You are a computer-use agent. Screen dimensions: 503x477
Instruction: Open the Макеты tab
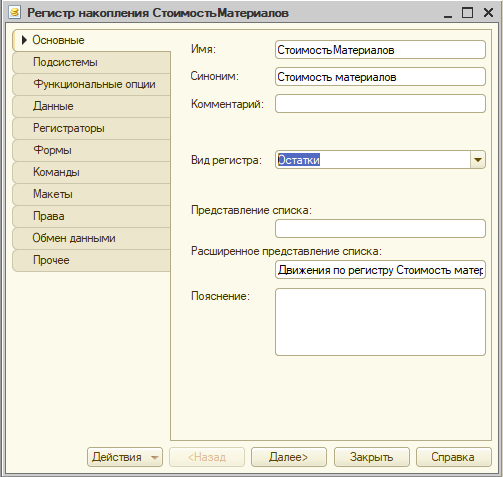(91, 194)
